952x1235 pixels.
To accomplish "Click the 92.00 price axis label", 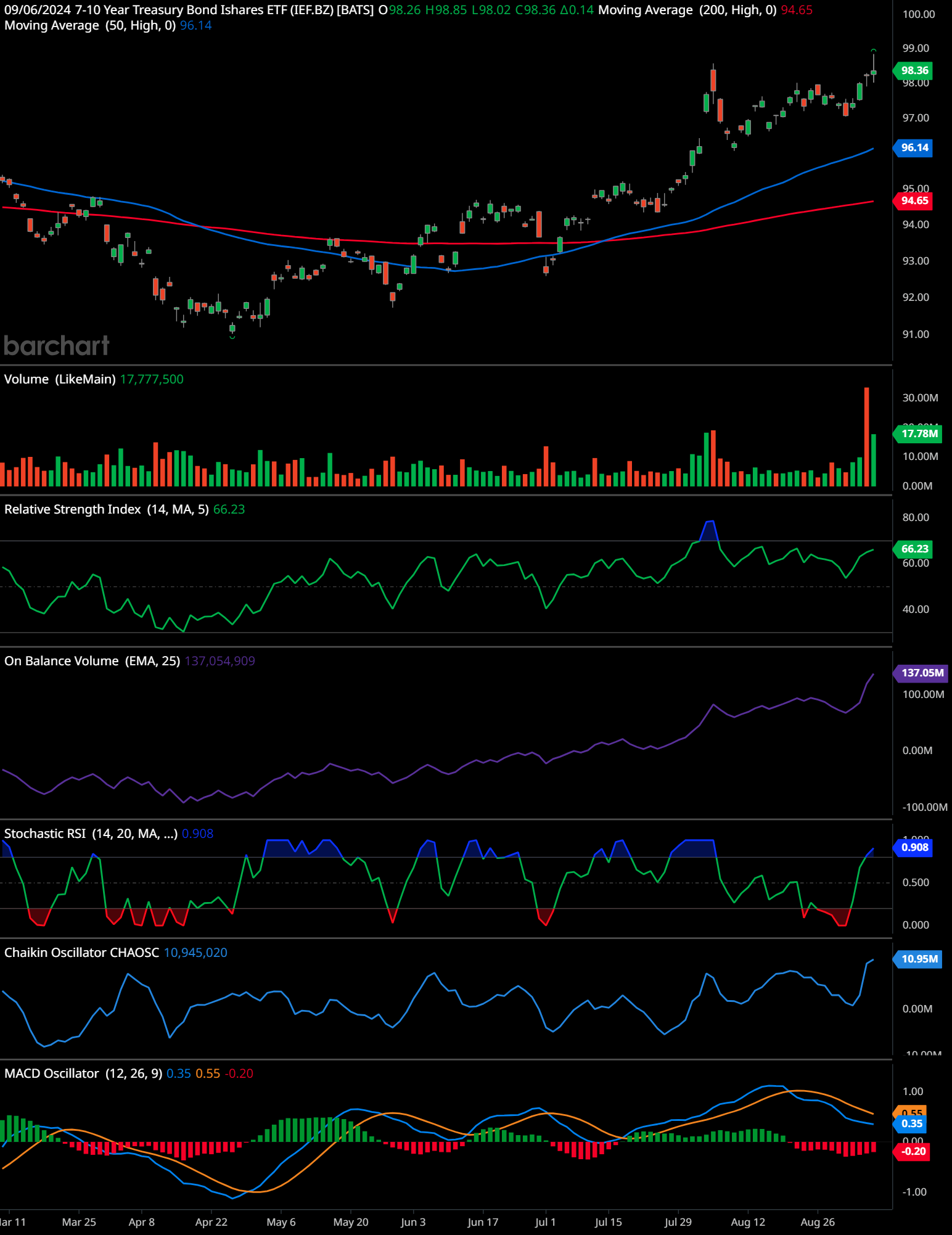I will (x=916, y=297).
